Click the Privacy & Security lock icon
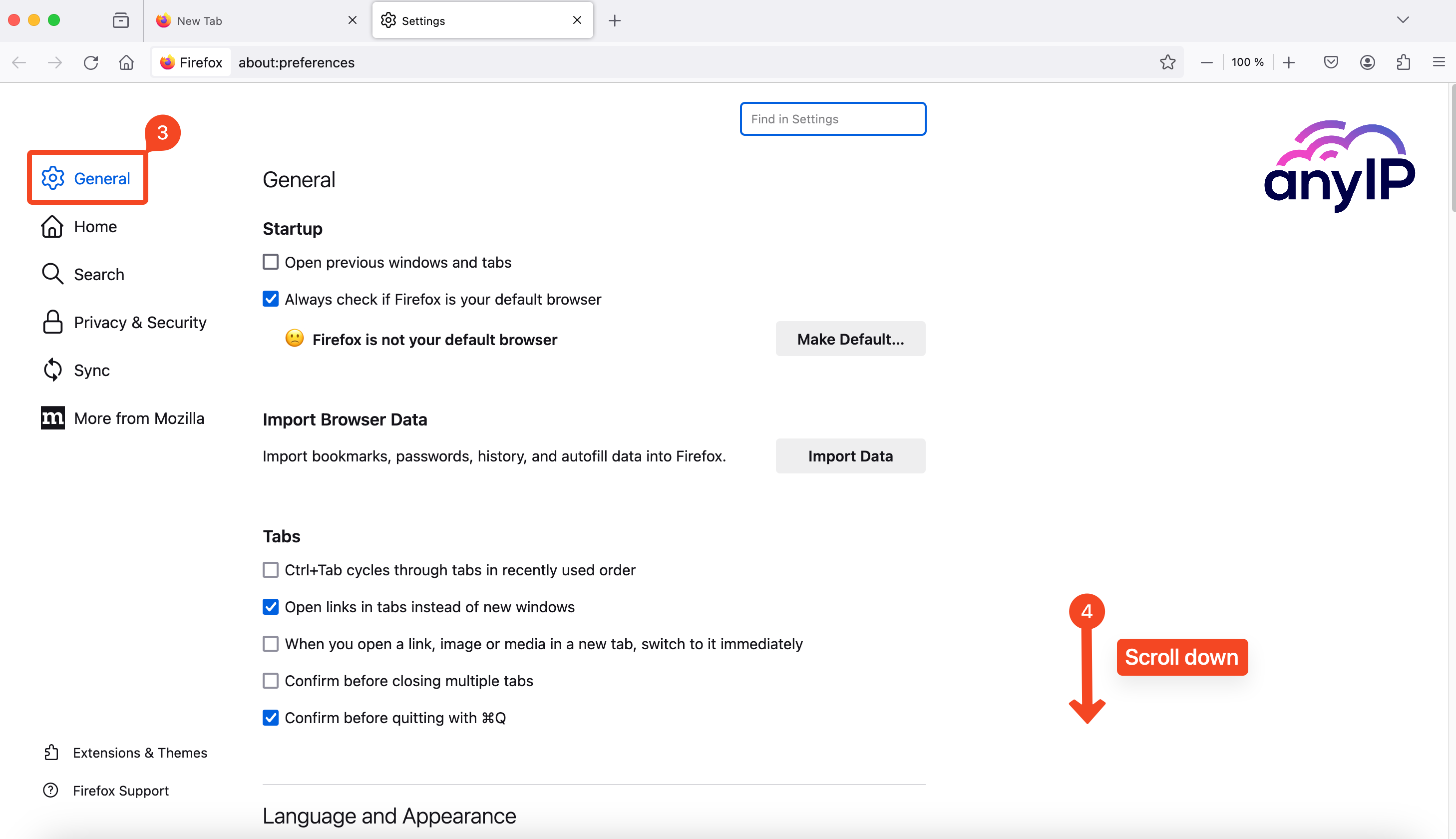1456x839 pixels. coord(51,322)
